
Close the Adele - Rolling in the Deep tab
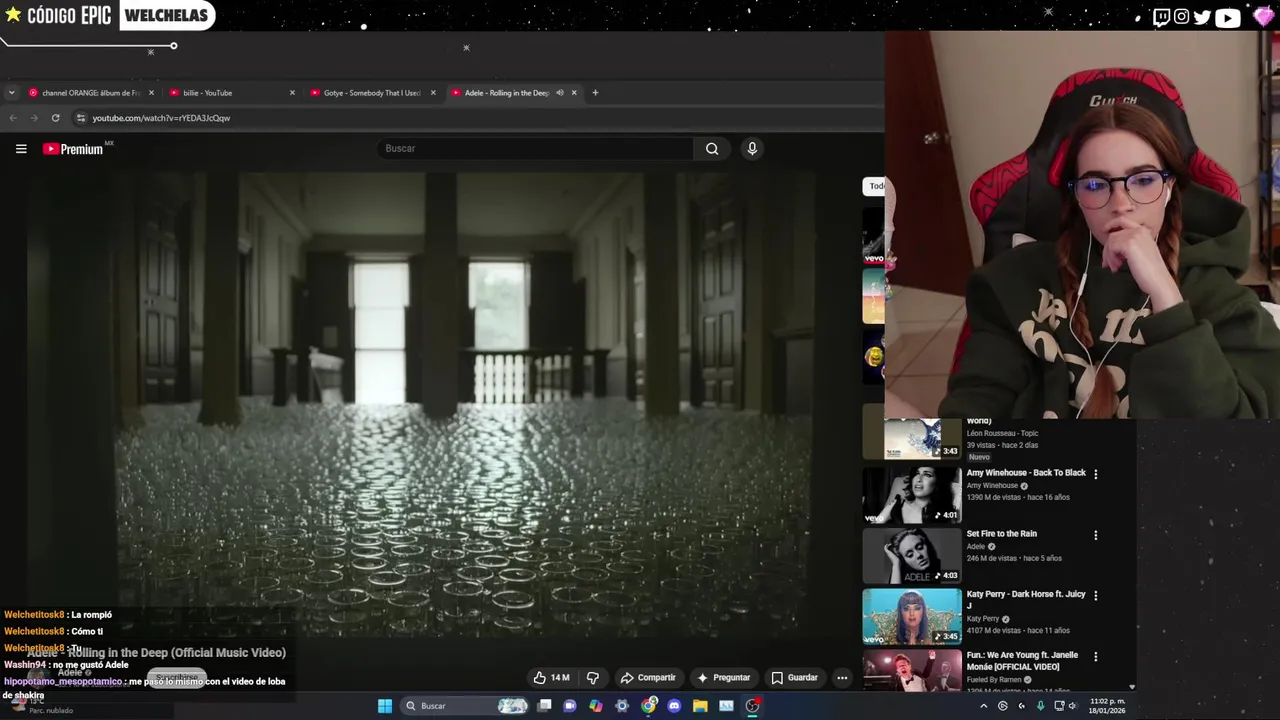pos(574,93)
